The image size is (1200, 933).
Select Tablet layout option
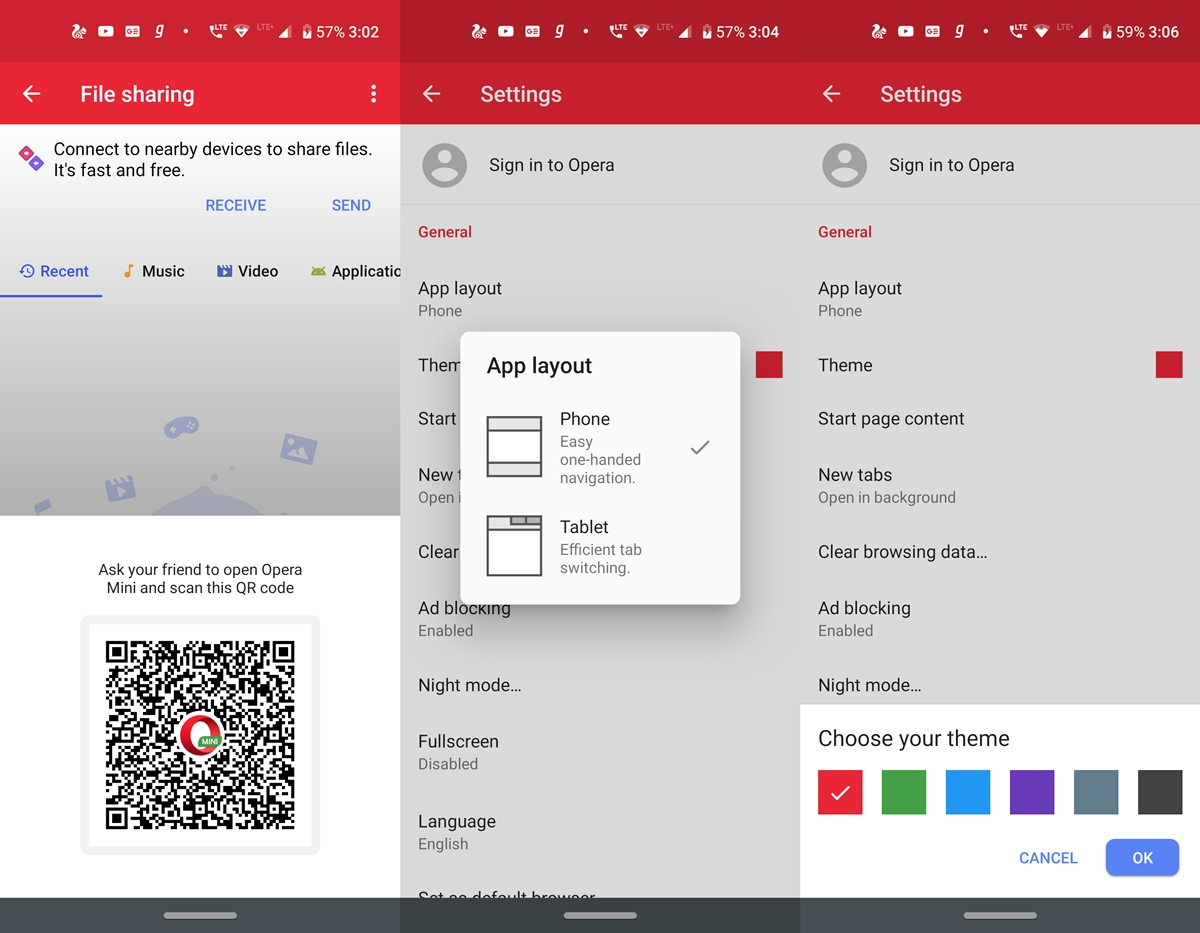(600, 546)
